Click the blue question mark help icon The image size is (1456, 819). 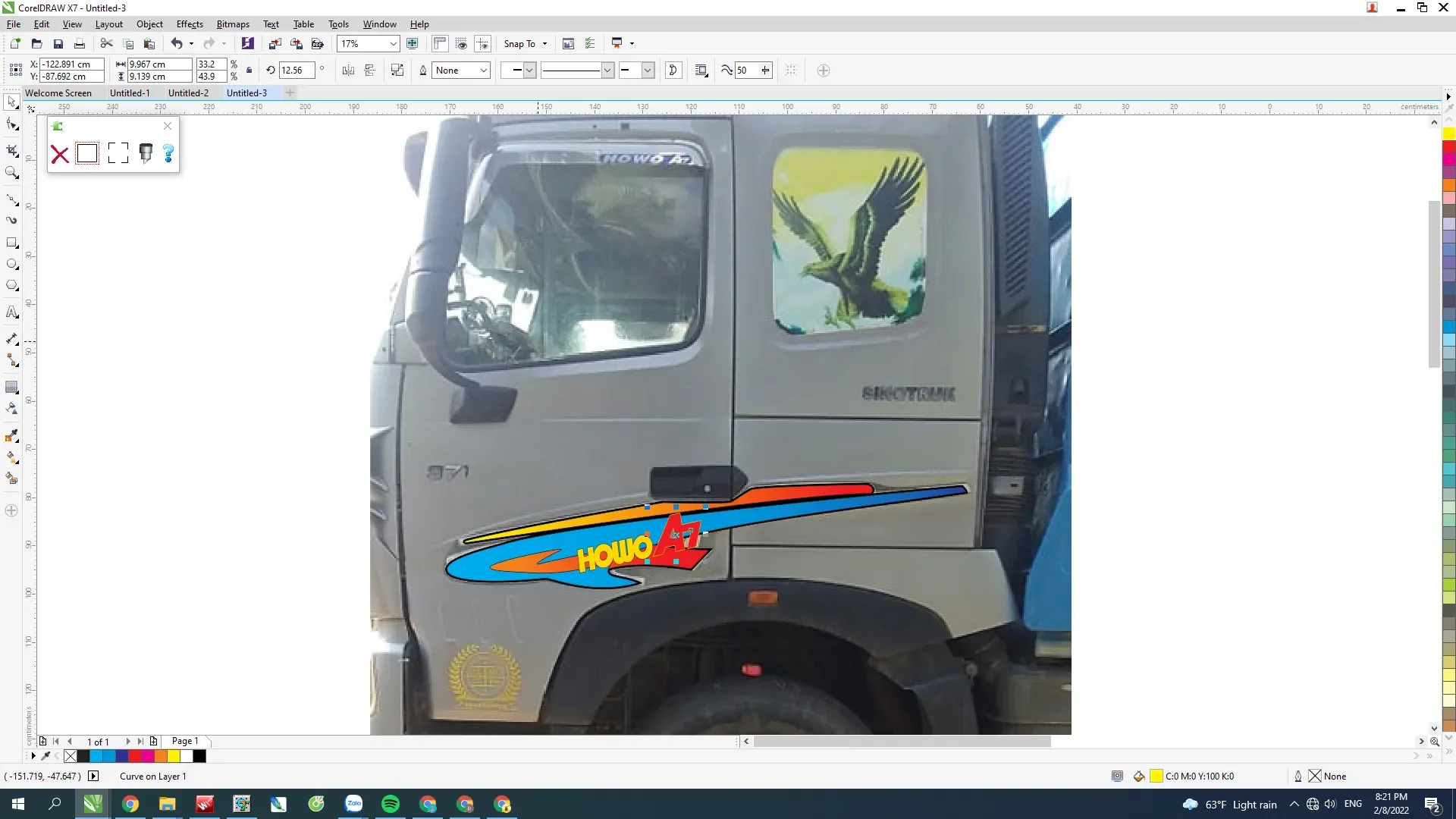point(168,154)
